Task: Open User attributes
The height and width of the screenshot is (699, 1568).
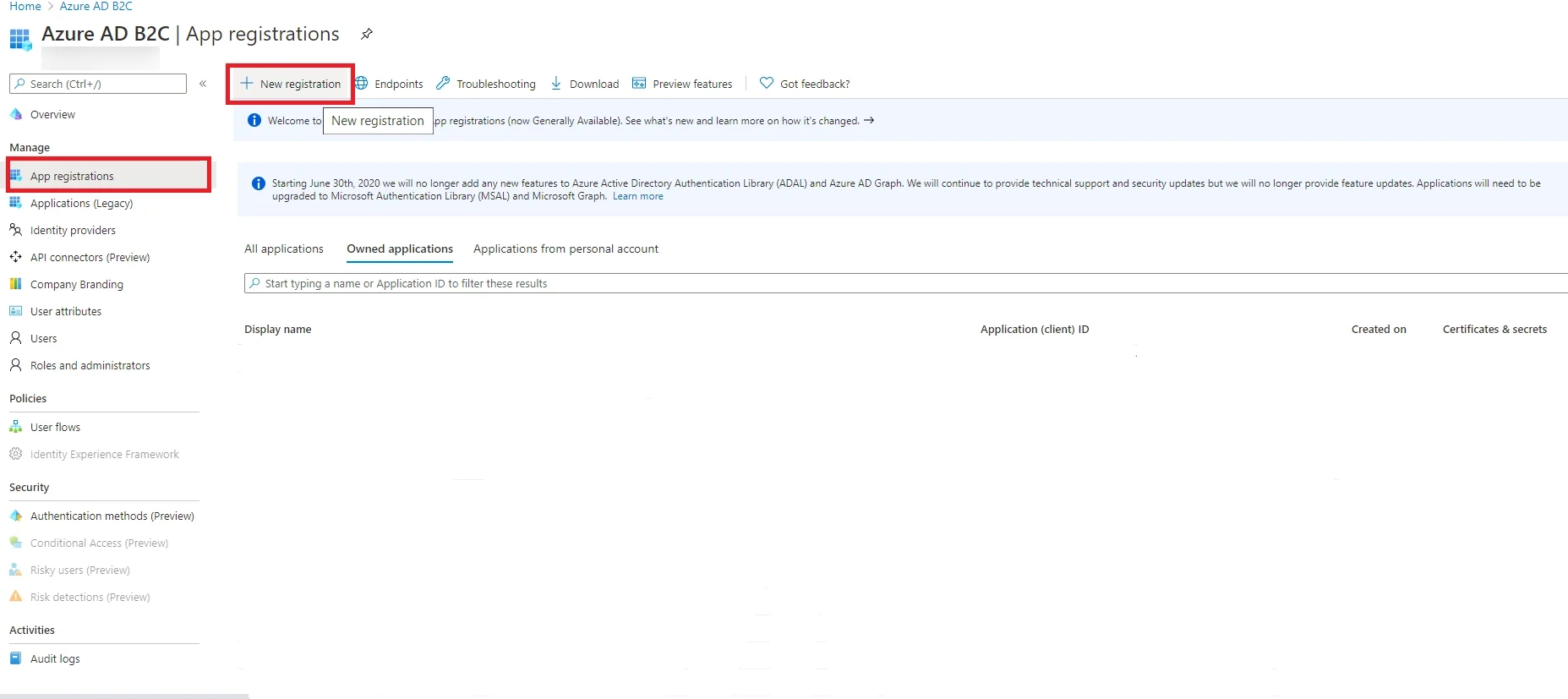Action: pos(66,311)
